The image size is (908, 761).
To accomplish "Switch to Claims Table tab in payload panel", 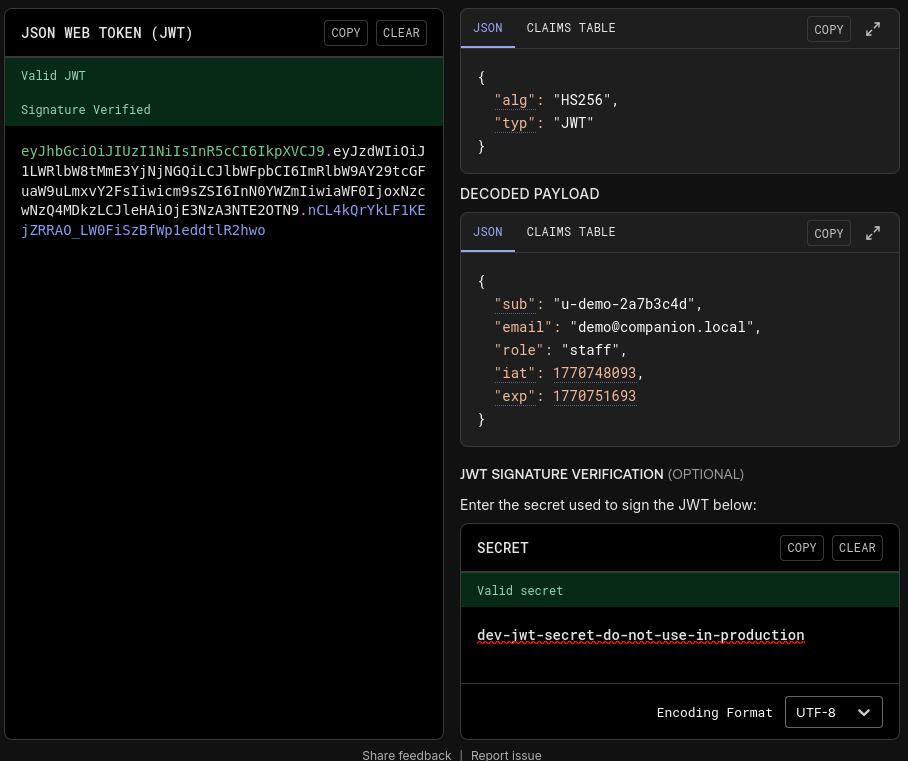I will 570,232.
